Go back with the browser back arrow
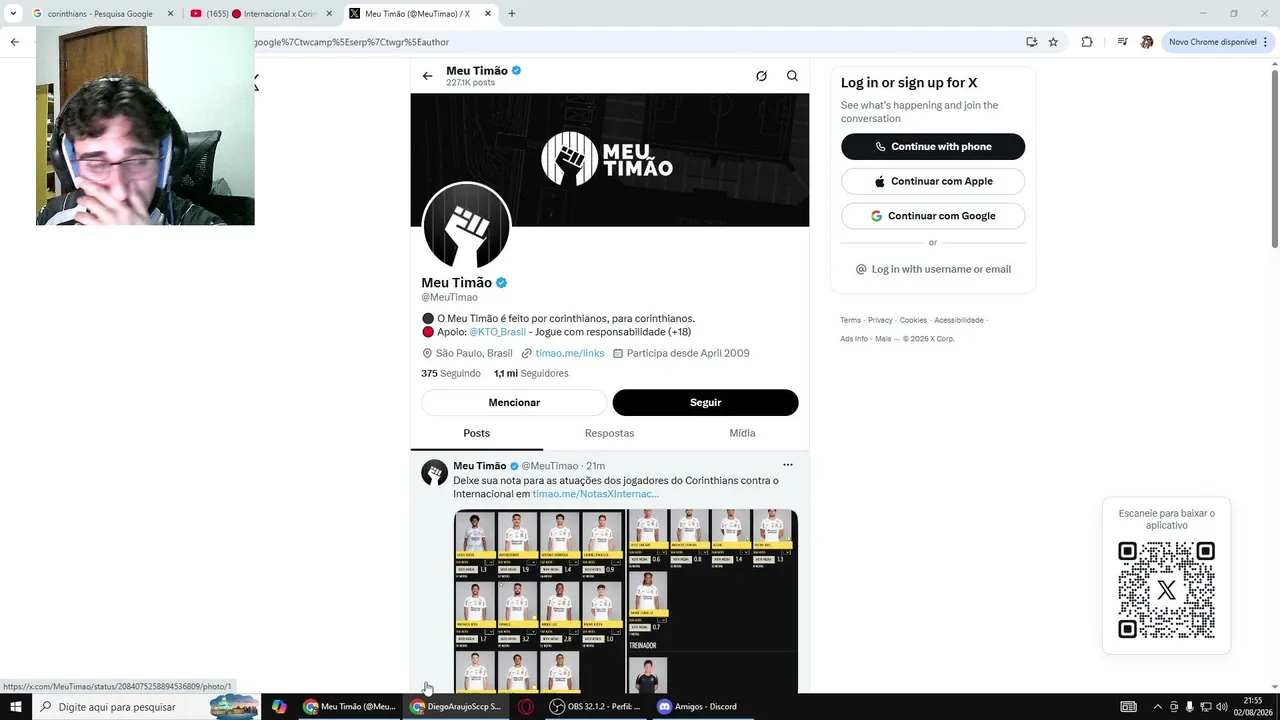This screenshot has height=720, width=1280. point(14,42)
